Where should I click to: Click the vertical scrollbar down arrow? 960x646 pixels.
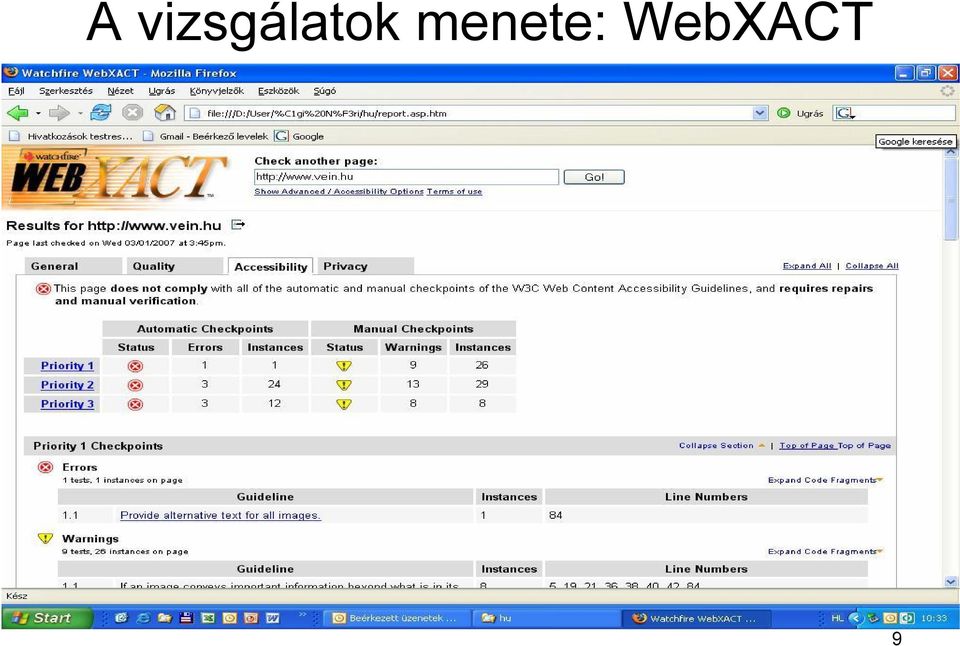coord(951,582)
